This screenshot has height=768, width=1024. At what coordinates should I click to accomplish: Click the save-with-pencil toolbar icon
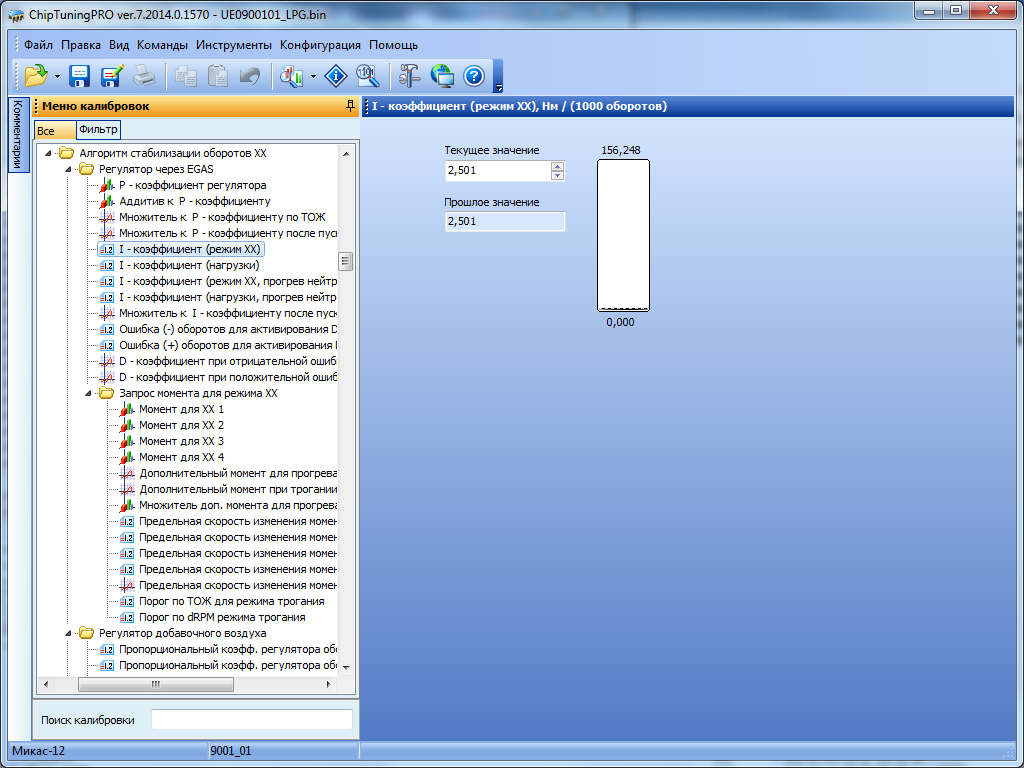pos(111,76)
